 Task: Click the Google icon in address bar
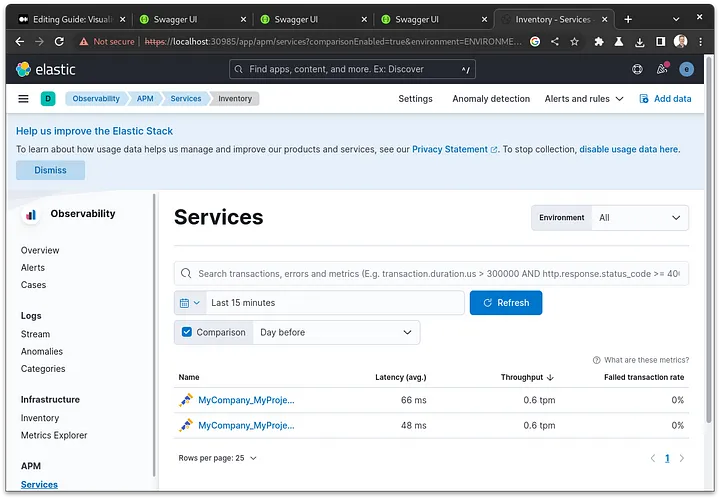click(x=535, y=42)
